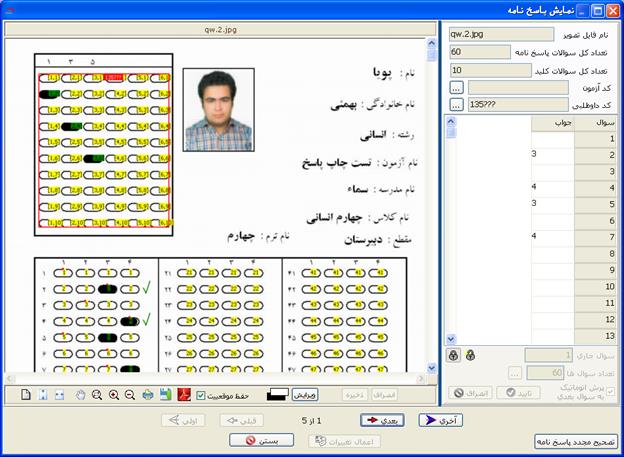Click the جواب column header
The height and width of the screenshot is (457, 624).
[x=553, y=123]
